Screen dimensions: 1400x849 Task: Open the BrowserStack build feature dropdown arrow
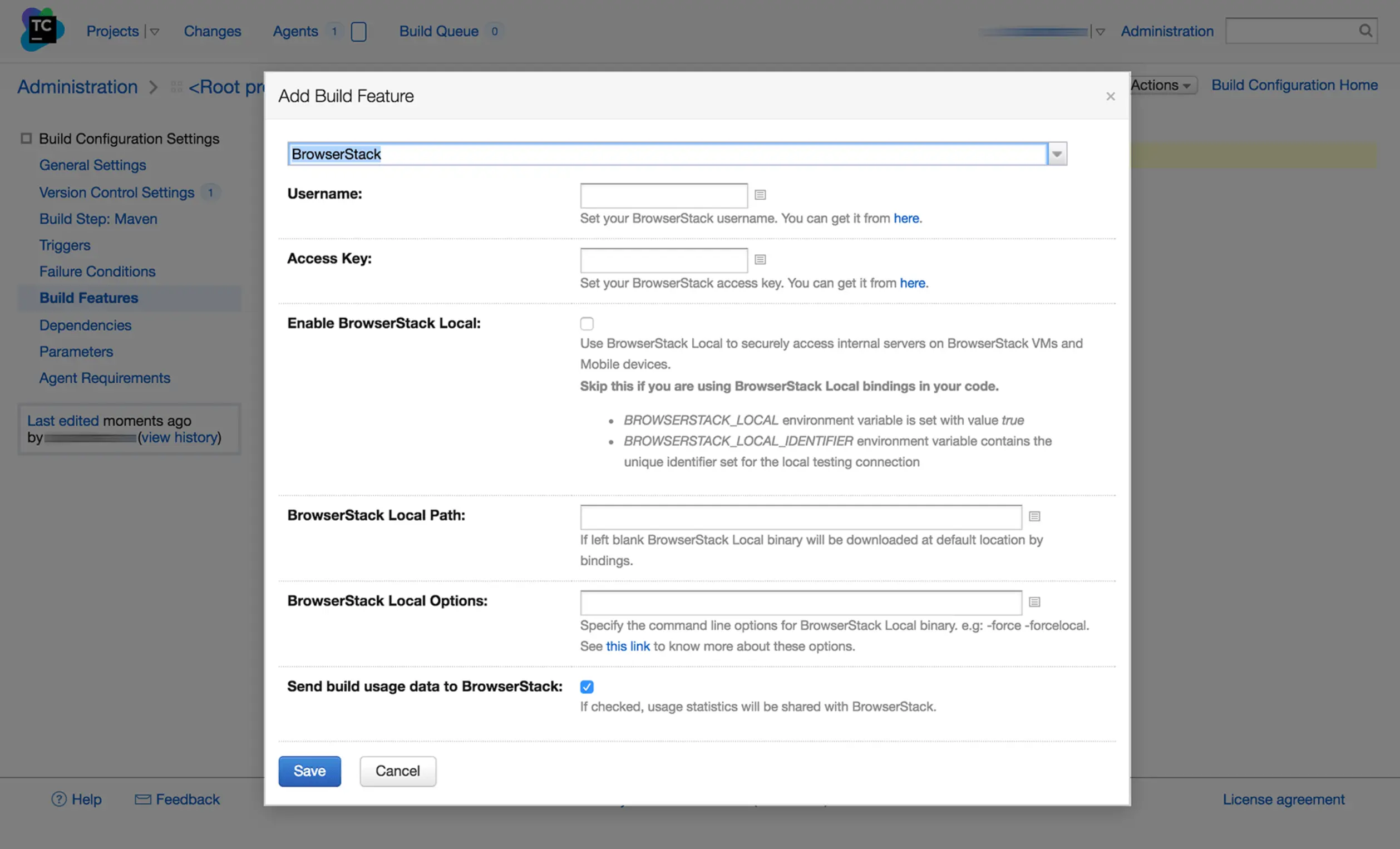tap(1056, 154)
